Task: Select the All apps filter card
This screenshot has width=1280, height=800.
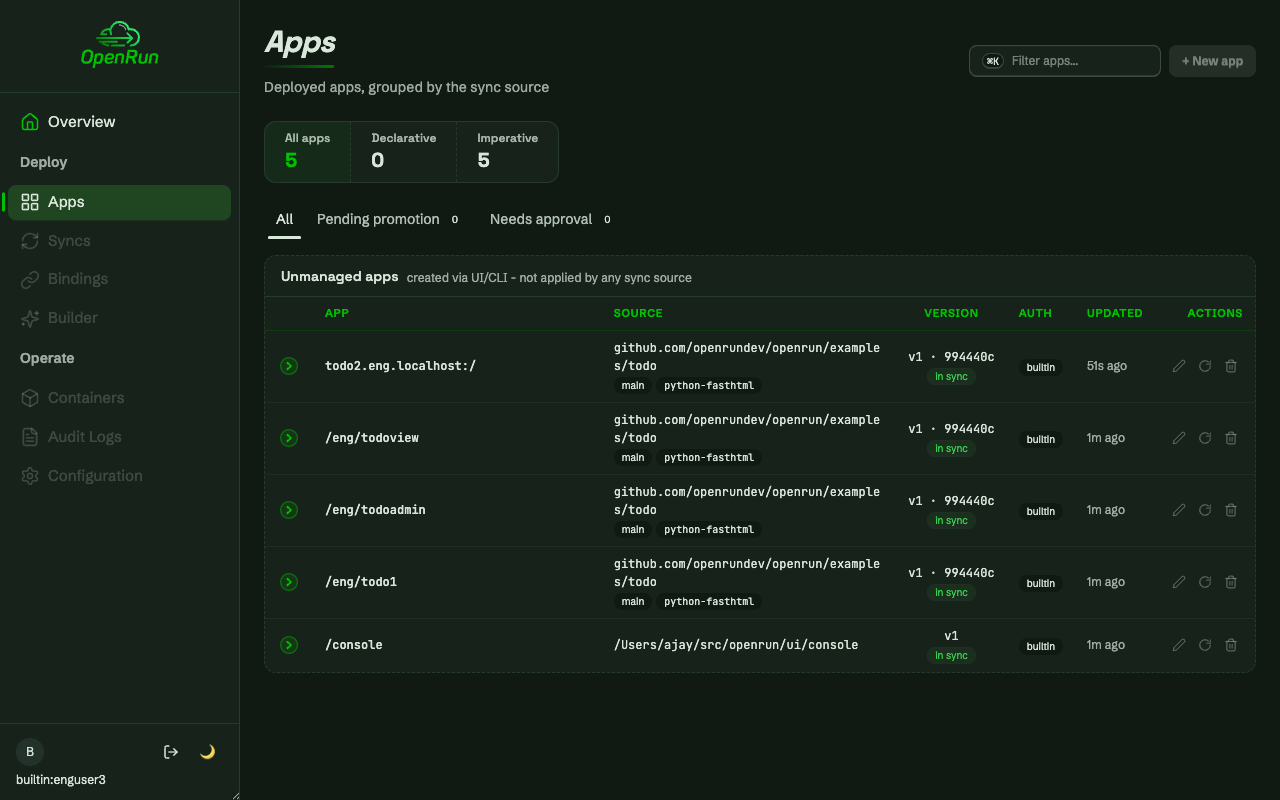Action: [308, 152]
